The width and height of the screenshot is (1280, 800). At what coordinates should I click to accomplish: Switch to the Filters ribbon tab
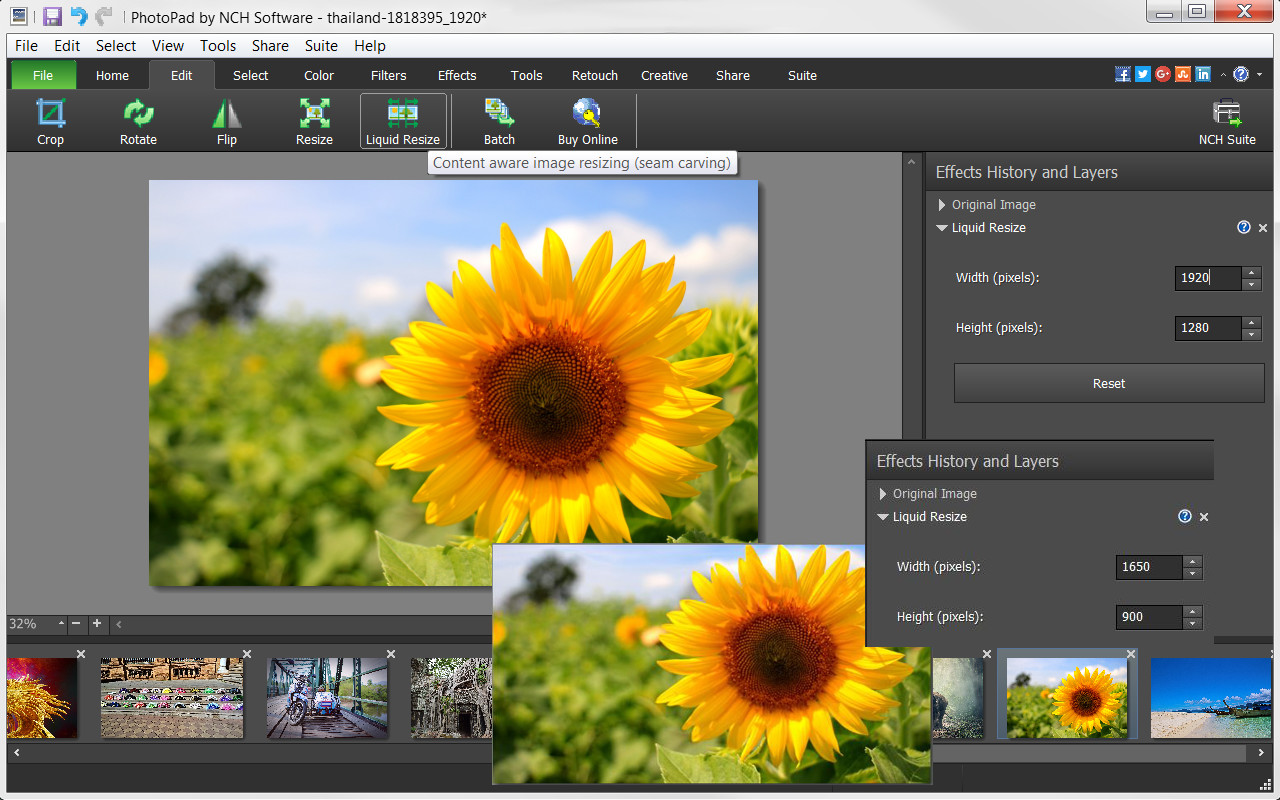click(x=388, y=75)
